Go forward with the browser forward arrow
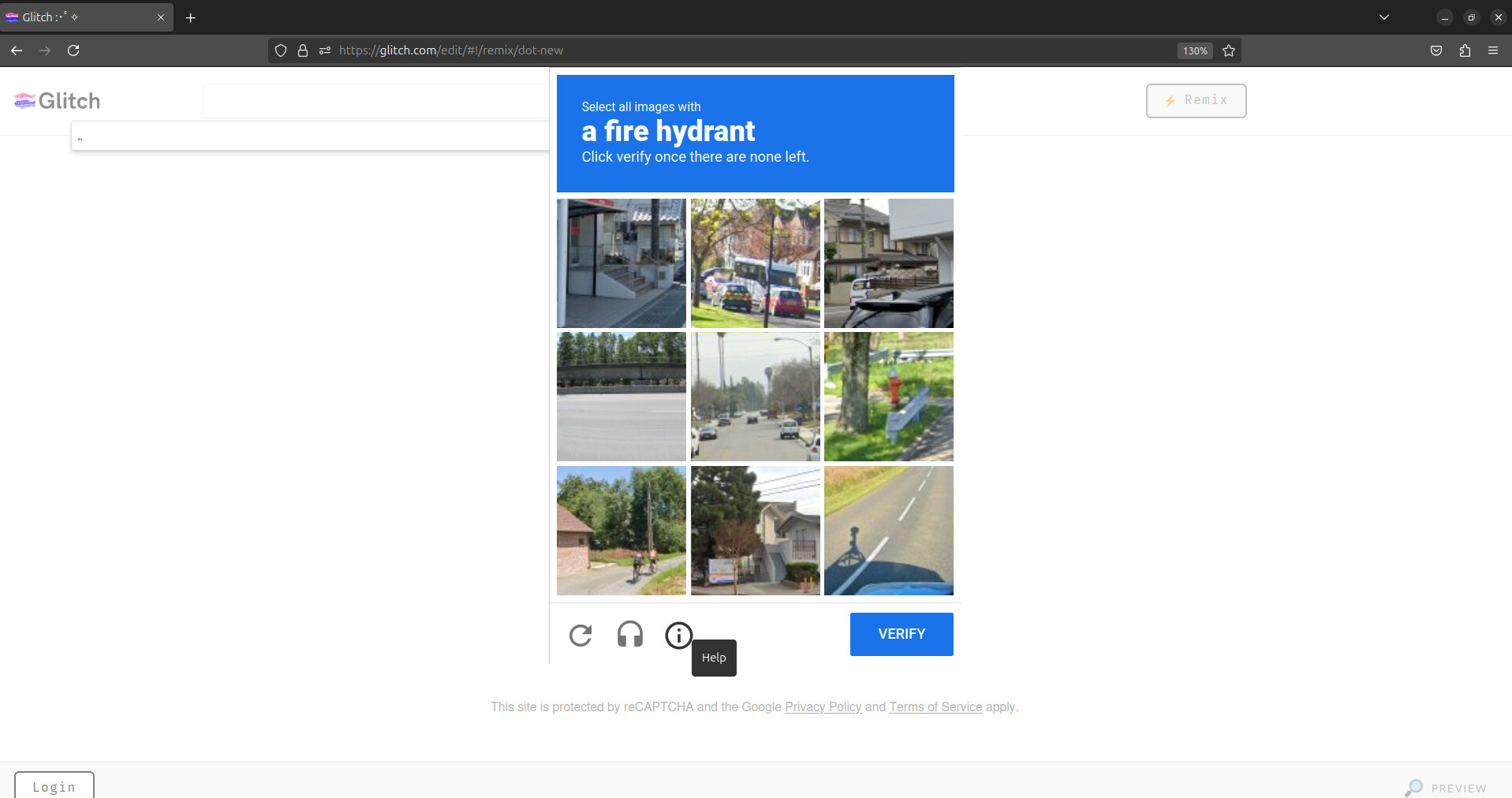Image resolution: width=1512 pixels, height=798 pixels. coord(45,50)
